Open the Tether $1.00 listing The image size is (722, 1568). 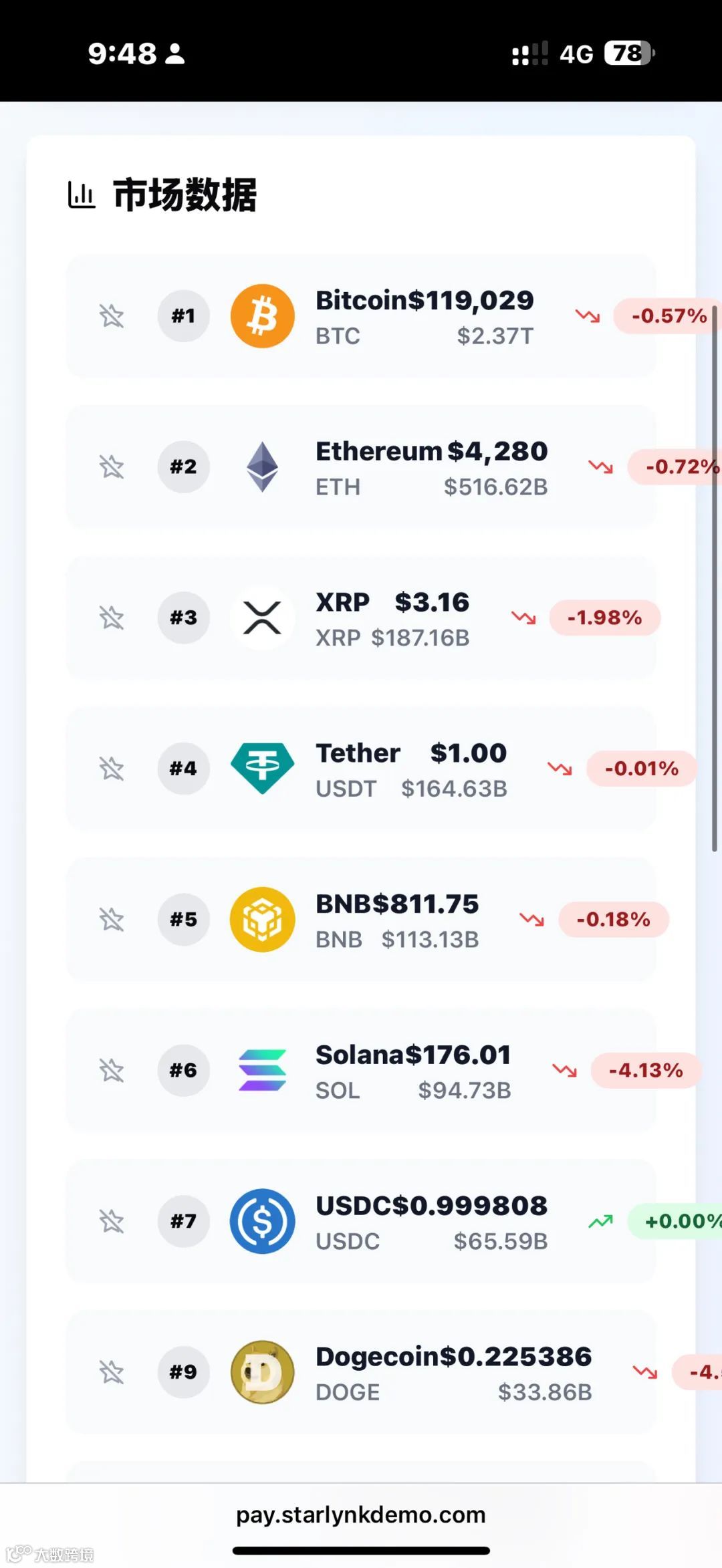coord(361,769)
